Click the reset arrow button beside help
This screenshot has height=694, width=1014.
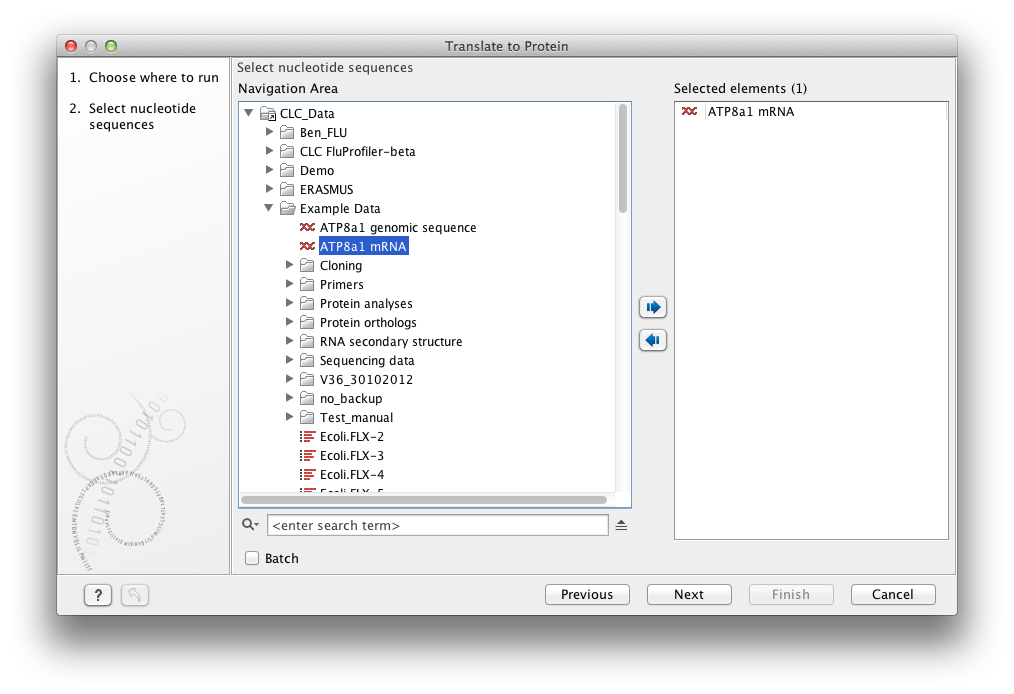(x=134, y=595)
